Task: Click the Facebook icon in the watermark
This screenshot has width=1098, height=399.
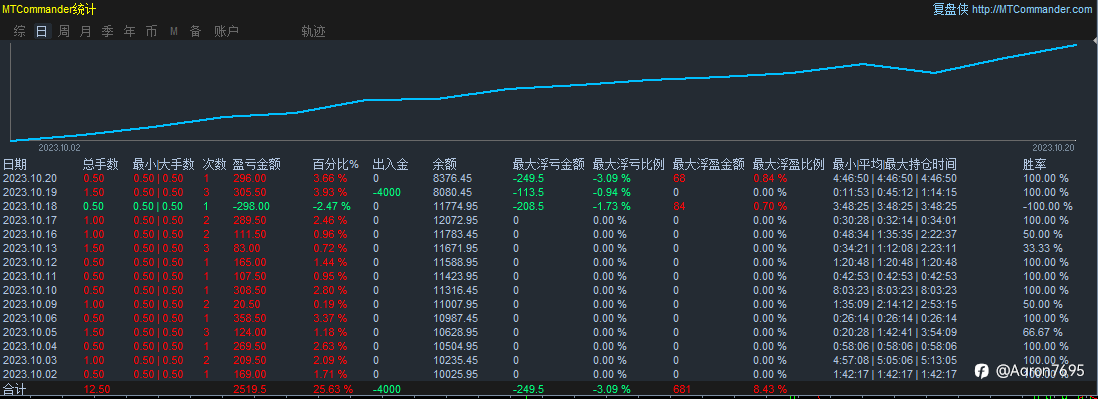Action: [982, 371]
